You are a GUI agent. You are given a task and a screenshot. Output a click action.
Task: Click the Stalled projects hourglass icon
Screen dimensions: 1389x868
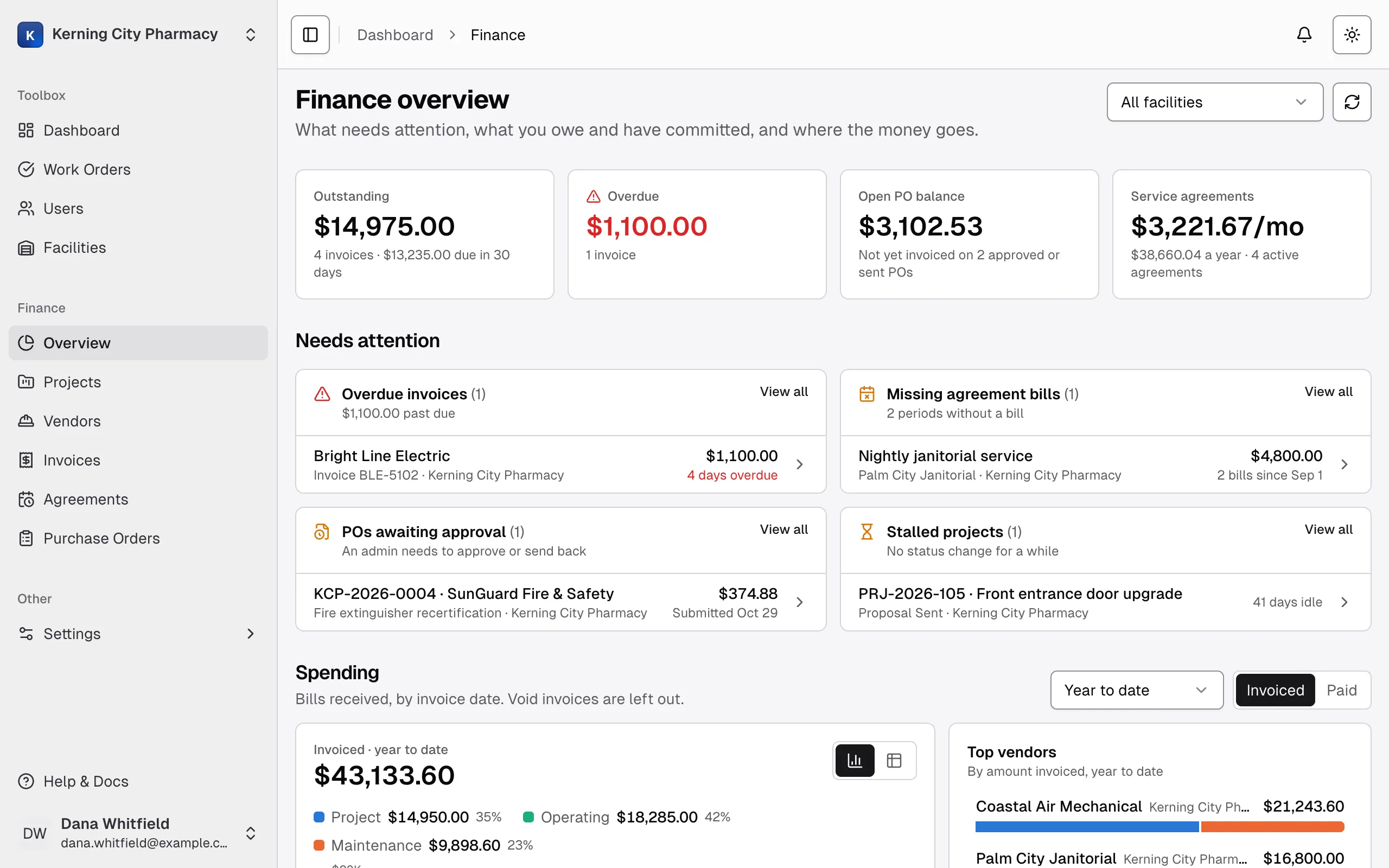coord(866,532)
